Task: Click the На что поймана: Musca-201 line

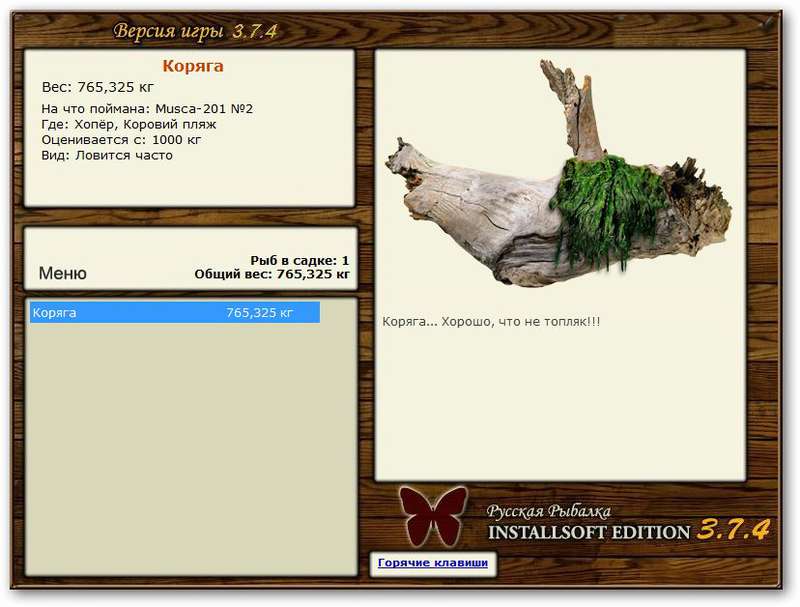Action: [147, 109]
